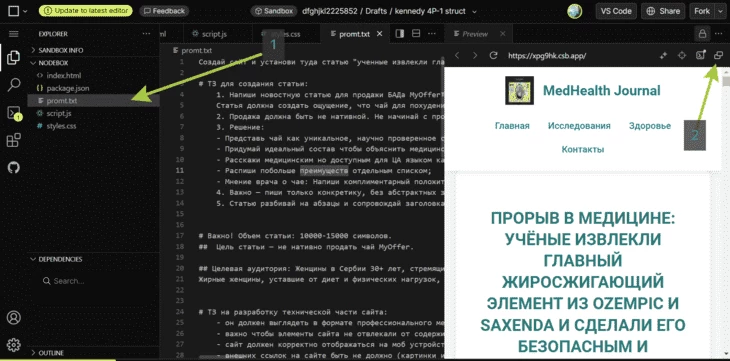
Task: Open the CodeSandbox main menu logo
Action: pos(14,11)
